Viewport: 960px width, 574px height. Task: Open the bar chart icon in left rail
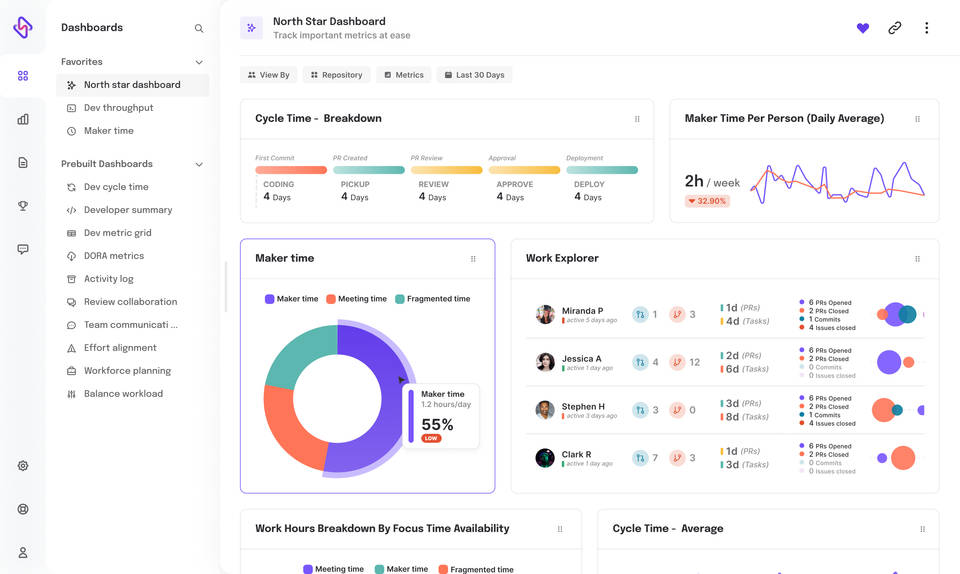[x=23, y=119]
